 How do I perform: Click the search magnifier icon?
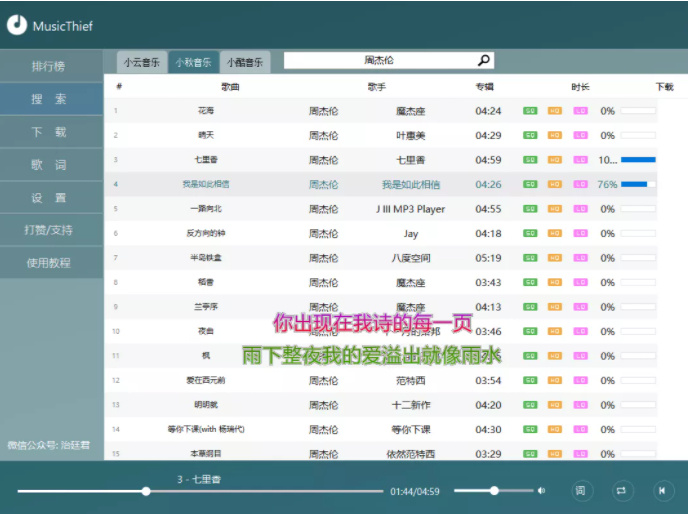pos(484,60)
